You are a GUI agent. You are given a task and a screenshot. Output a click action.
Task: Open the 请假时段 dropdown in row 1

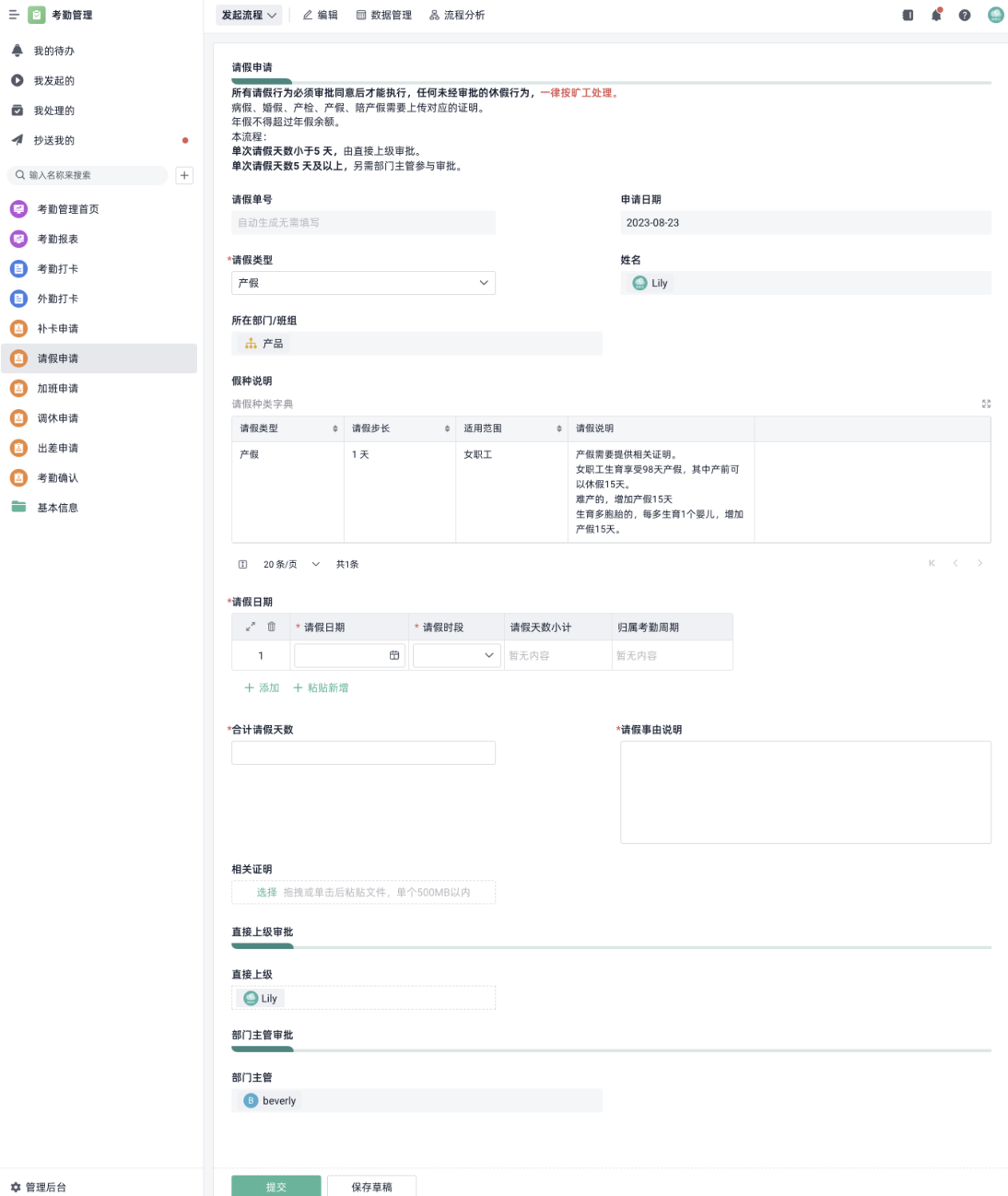pos(455,655)
